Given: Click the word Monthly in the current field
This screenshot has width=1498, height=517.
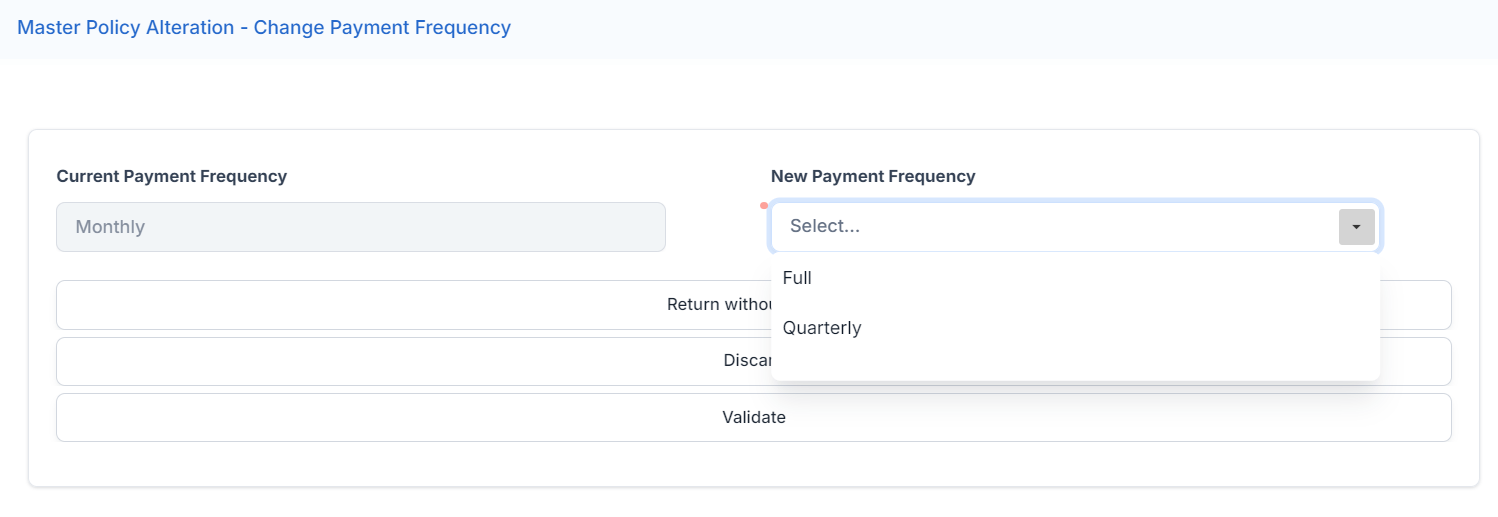Looking at the screenshot, I should pyautogui.click(x=110, y=227).
